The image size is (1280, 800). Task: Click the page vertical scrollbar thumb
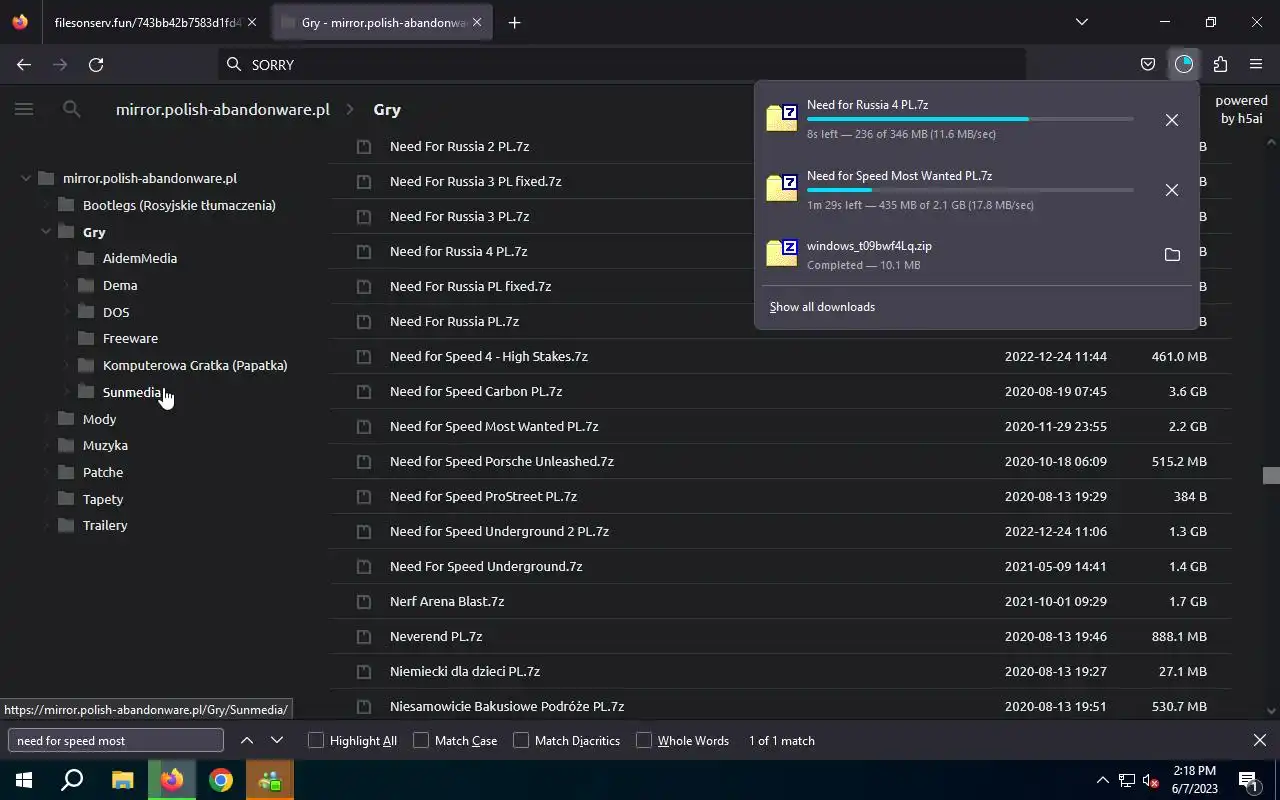coord(1271,476)
